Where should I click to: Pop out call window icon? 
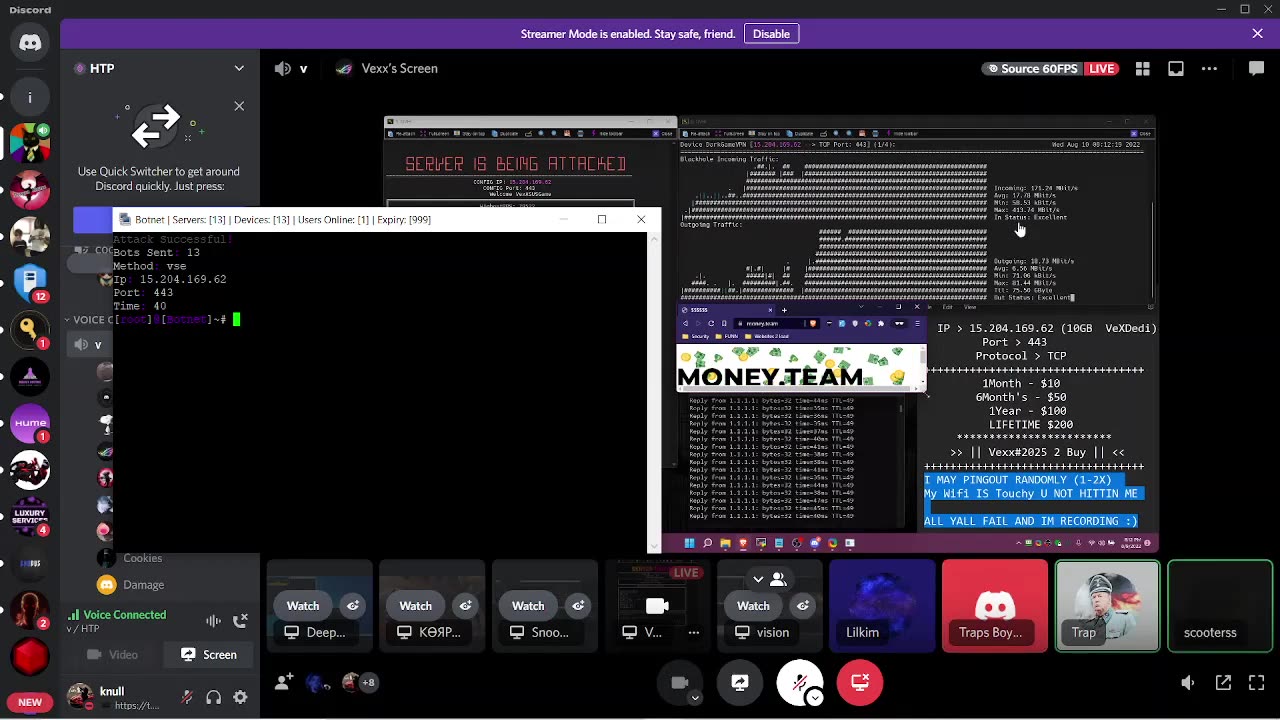(x=1223, y=682)
